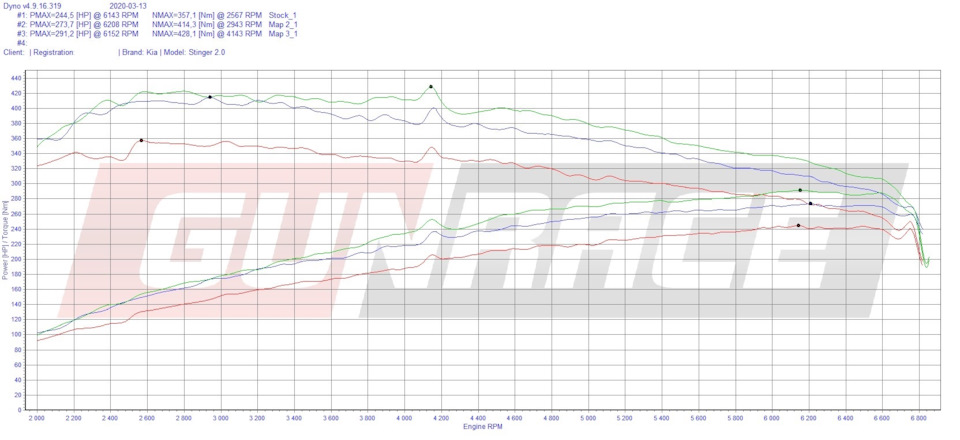This screenshot has height=440, width=960.
Task: Click the empty #4: run slot label
Action: (22, 43)
